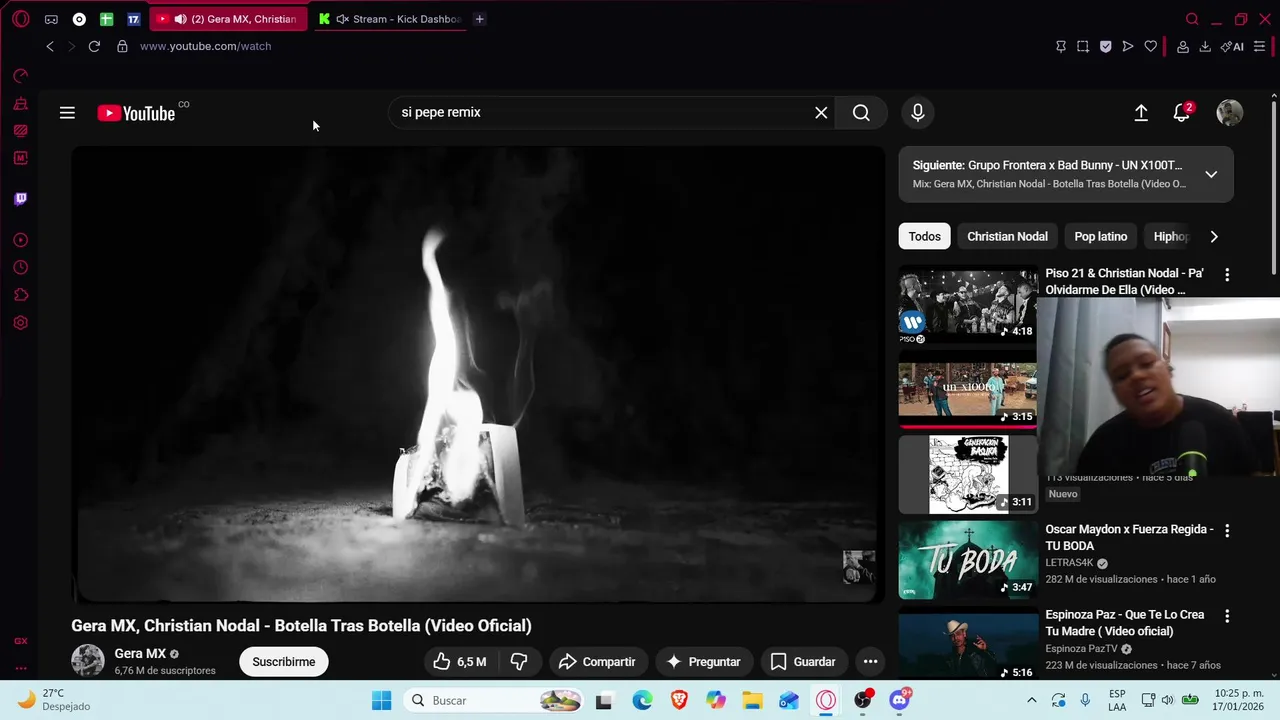Play the TU BODA thumbnail

[968, 560]
